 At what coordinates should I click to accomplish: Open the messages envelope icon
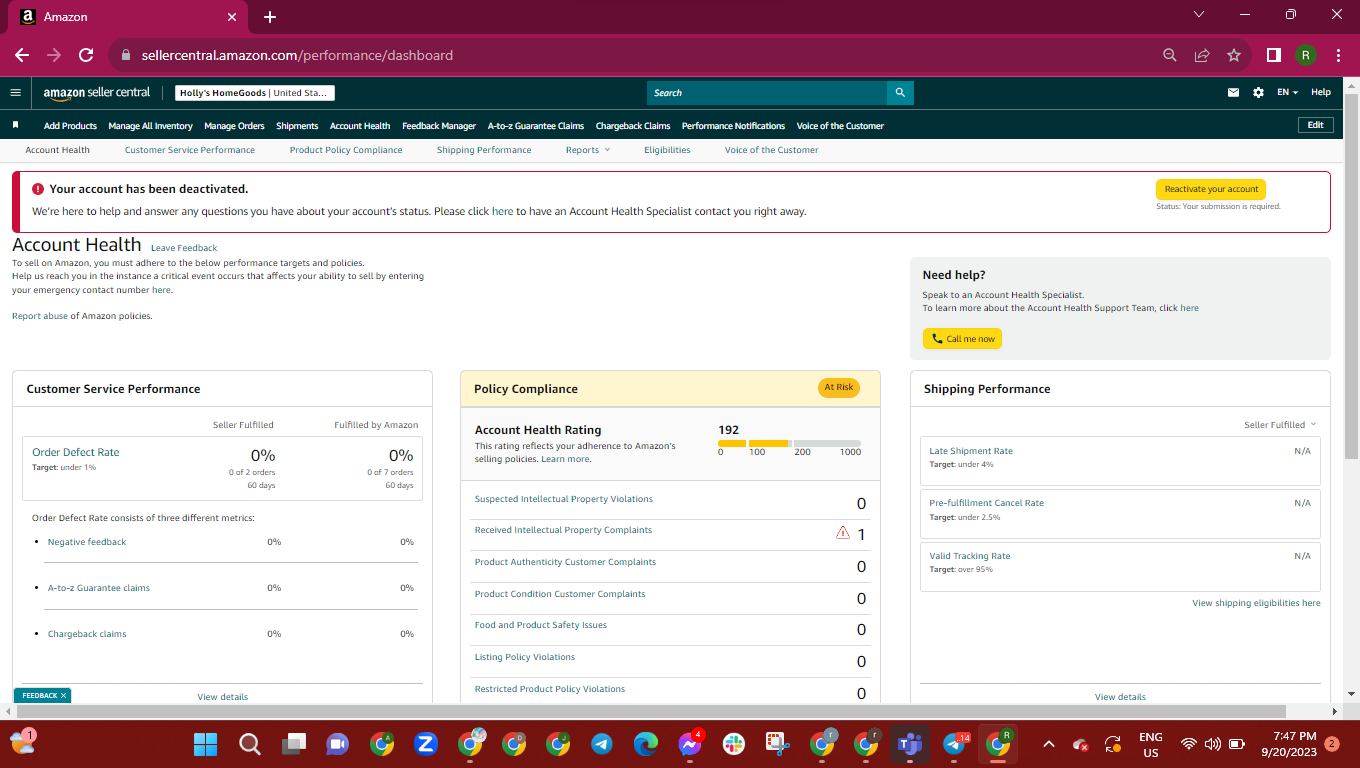pos(1233,93)
